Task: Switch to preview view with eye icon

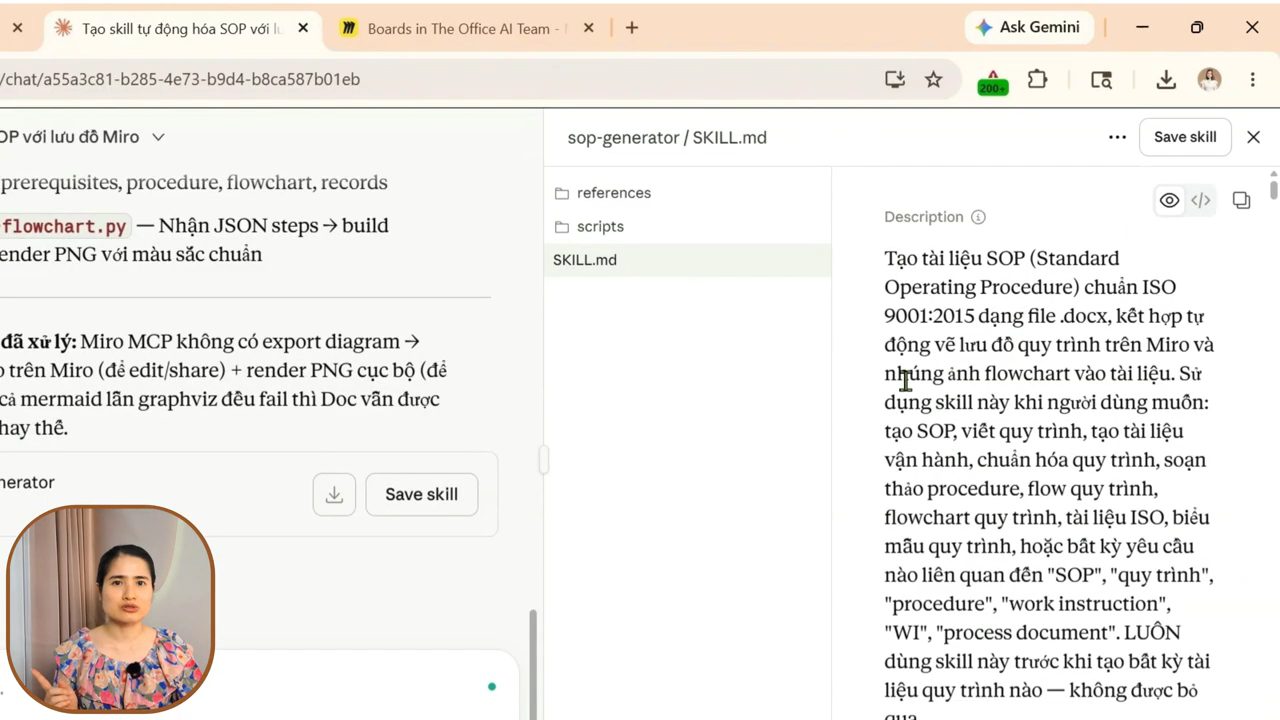Action: click(1169, 201)
